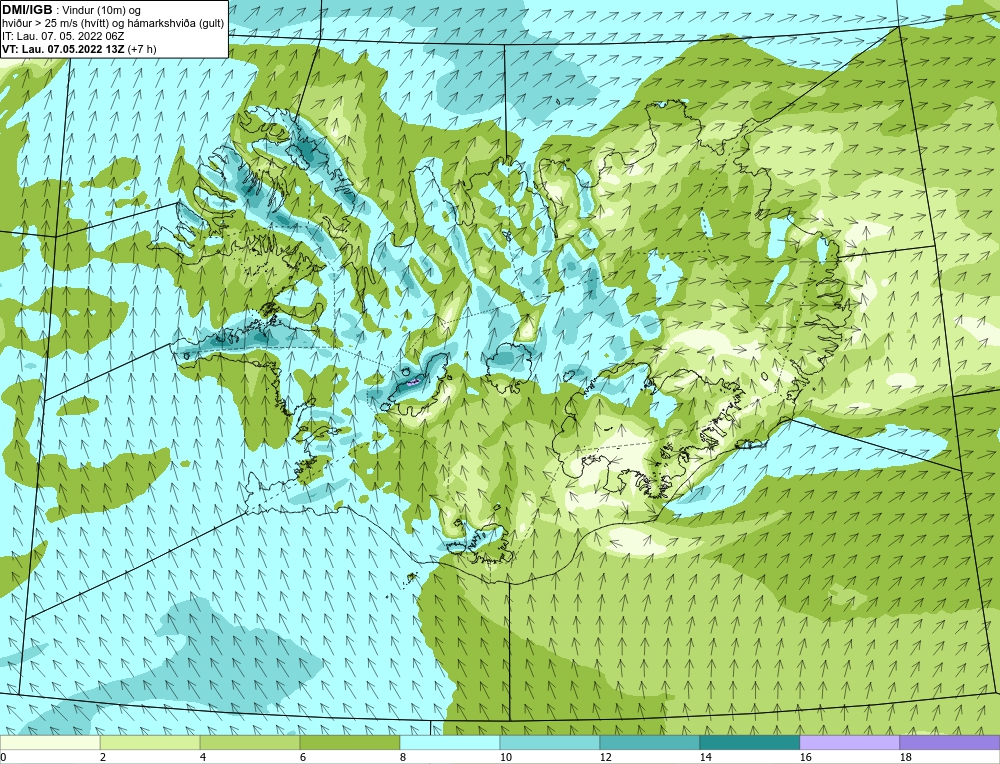Click the 14–16 m/s dark teal legend swatch
Viewport: 1000px width, 764px height.
750,742
